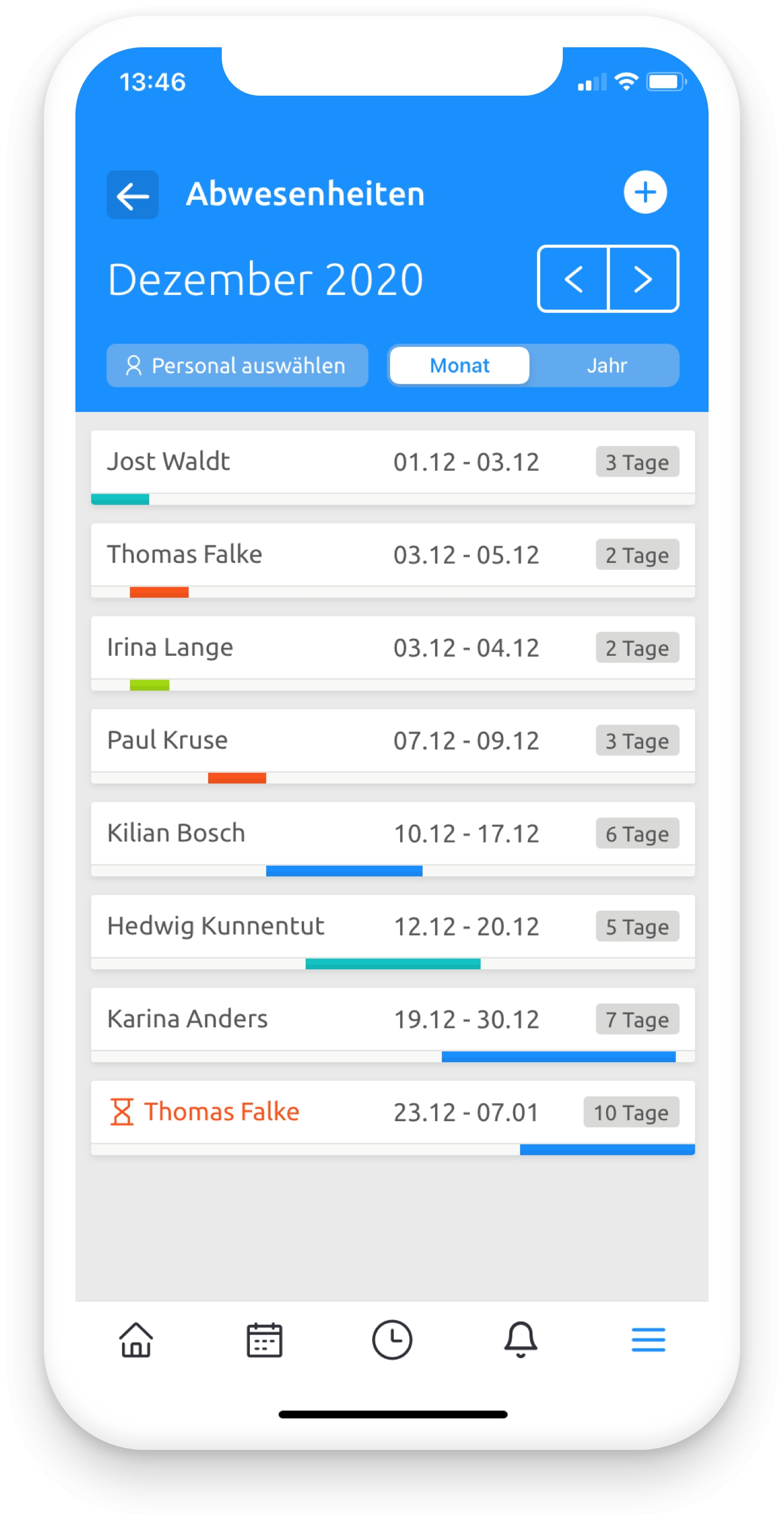Click the 10 Tage badge

pyautogui.click(x=630, y=1113)
